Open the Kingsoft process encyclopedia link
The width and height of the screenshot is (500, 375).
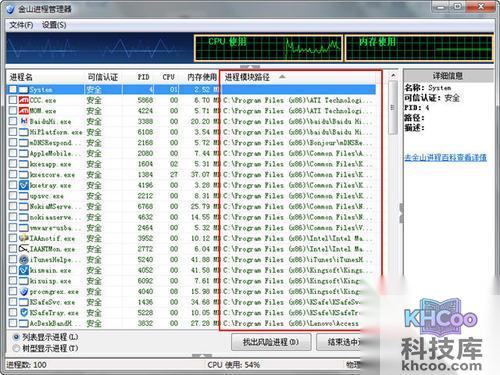point(446,157)
